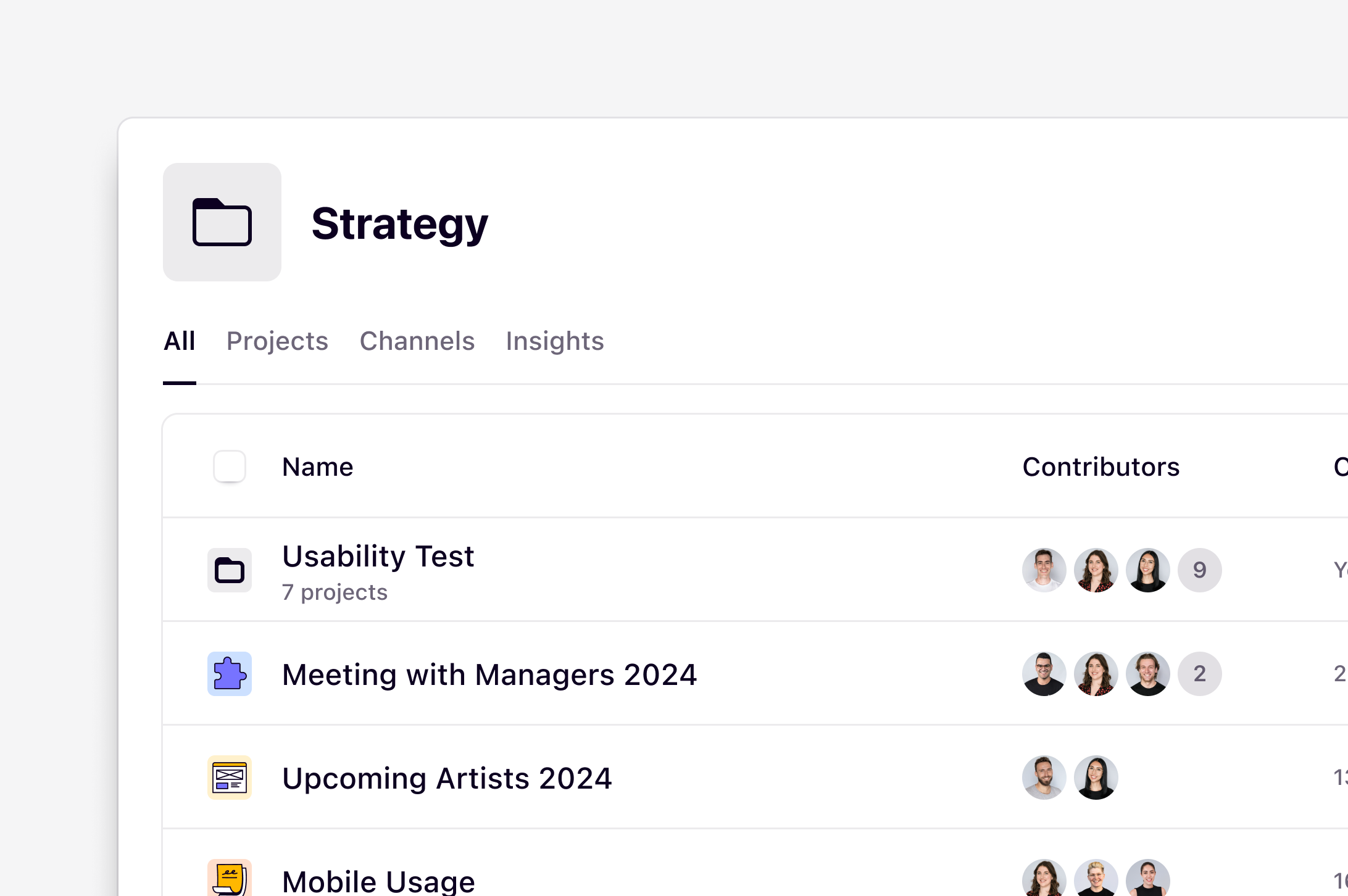Click second contributor avatar on Upcoming Artists

(x=1096, y=778)
